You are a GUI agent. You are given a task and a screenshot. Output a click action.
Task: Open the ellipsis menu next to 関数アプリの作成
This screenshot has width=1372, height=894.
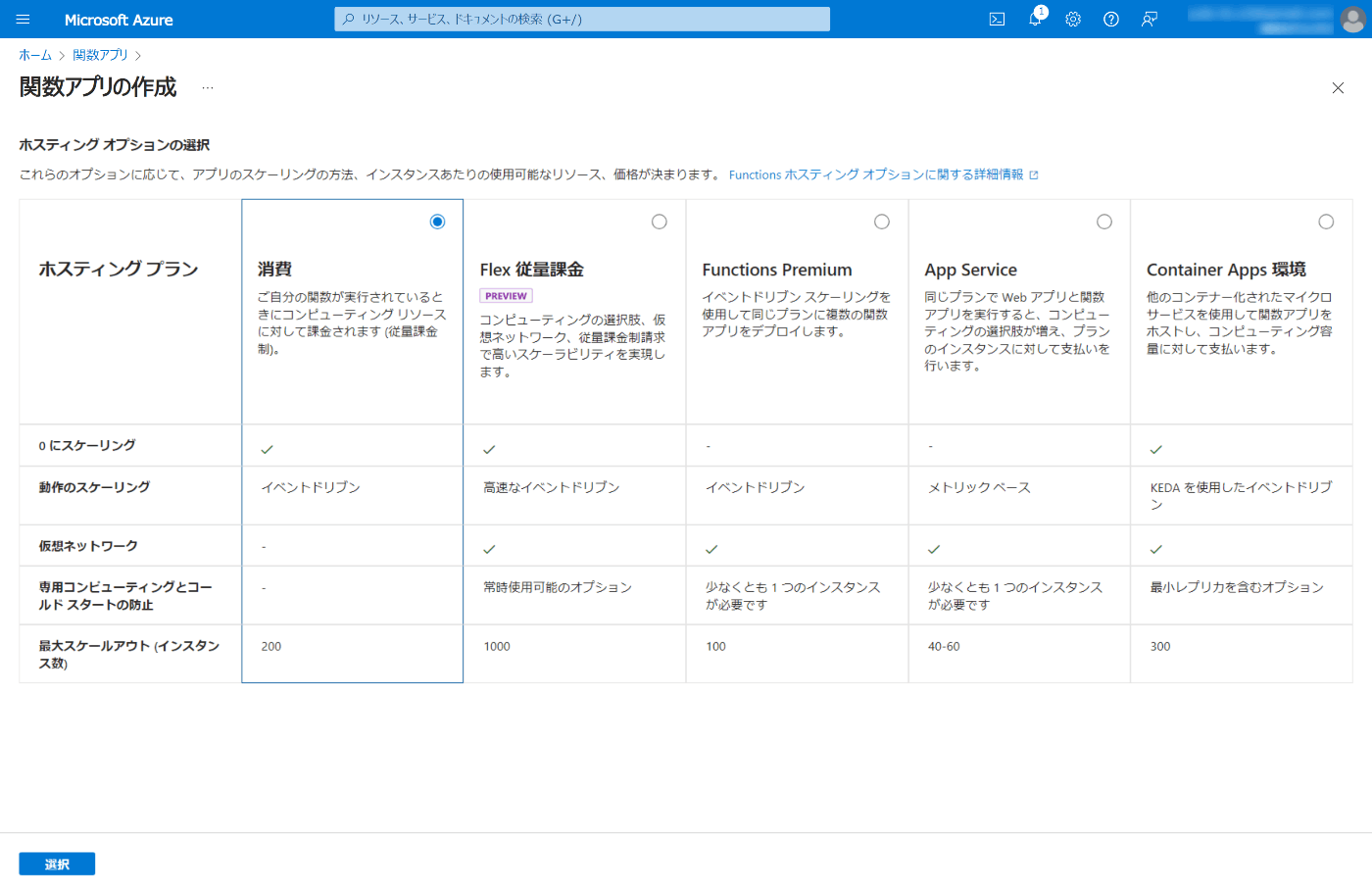(208, 88)
